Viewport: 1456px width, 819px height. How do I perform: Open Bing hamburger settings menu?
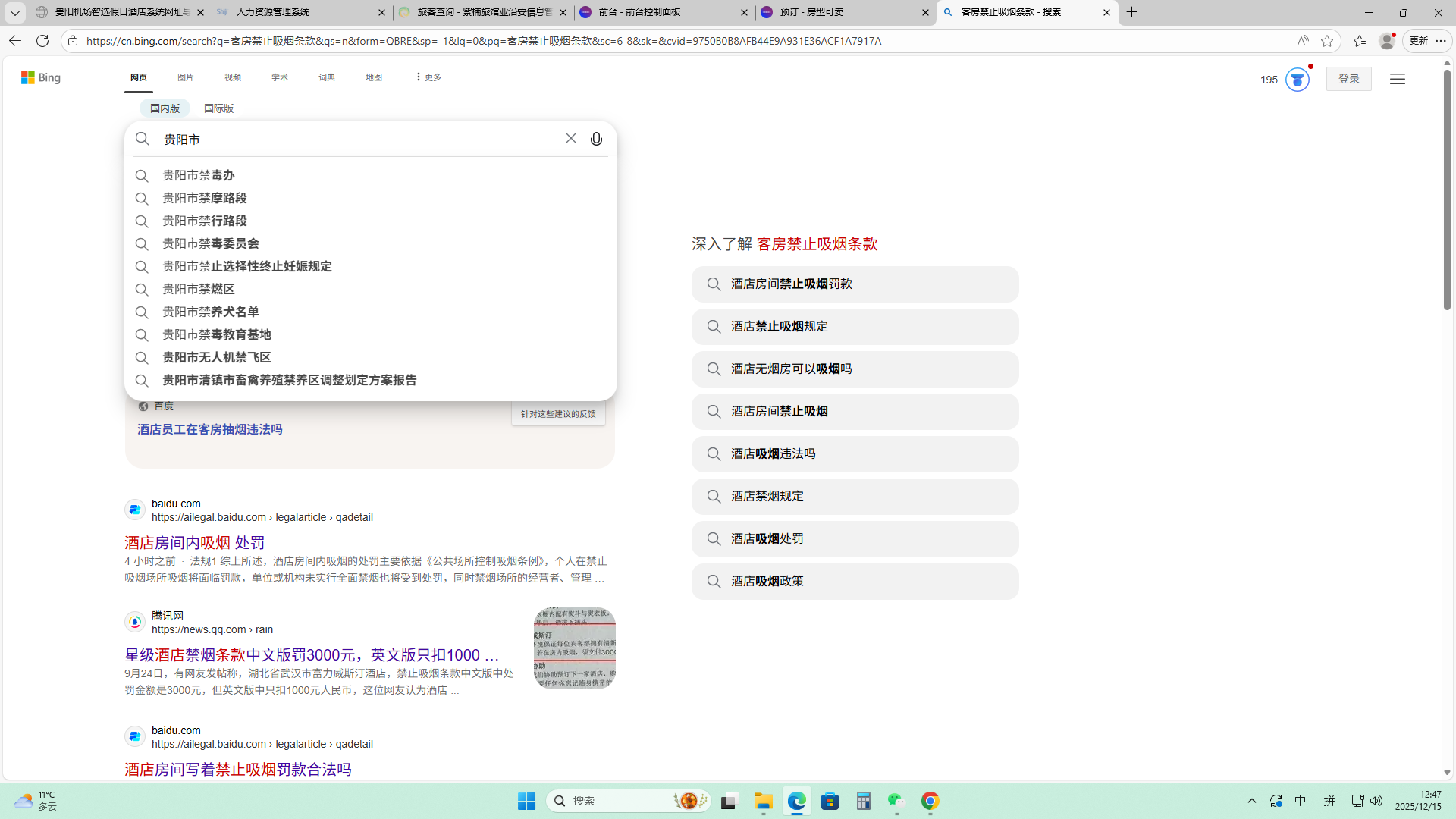1397,79
